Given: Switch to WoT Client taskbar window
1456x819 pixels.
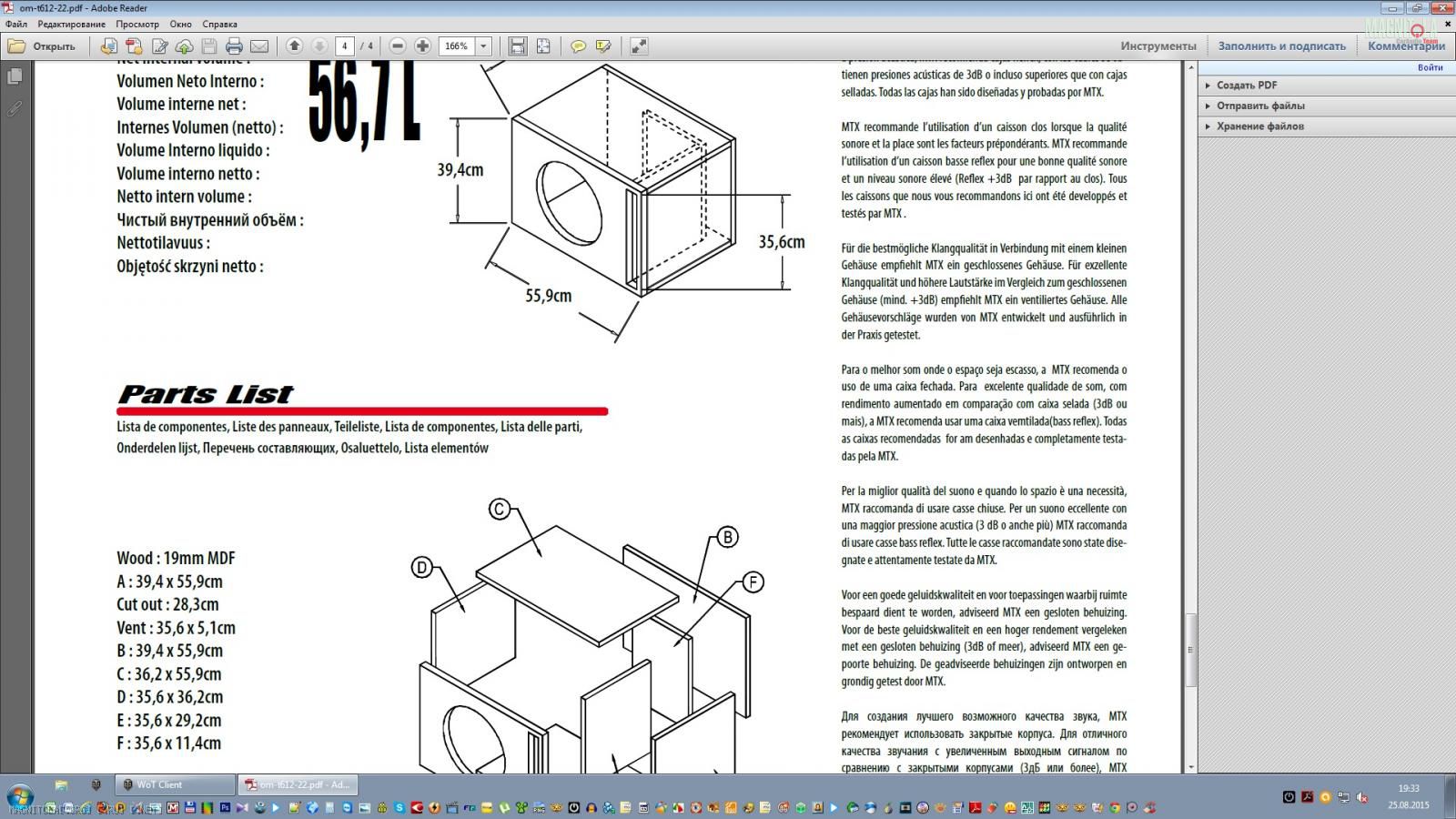Looking at the screenshot, I should pyautogui.click(x=175, y=784).
